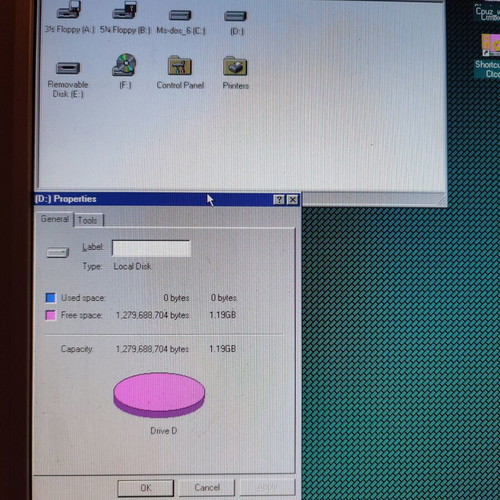Click the drive icon beside Label
500x500 pixels.
(x=57, y=253)
